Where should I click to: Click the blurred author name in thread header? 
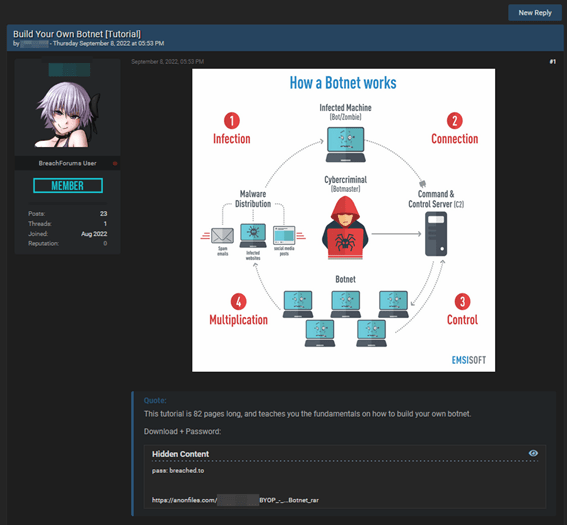(34, 44)
